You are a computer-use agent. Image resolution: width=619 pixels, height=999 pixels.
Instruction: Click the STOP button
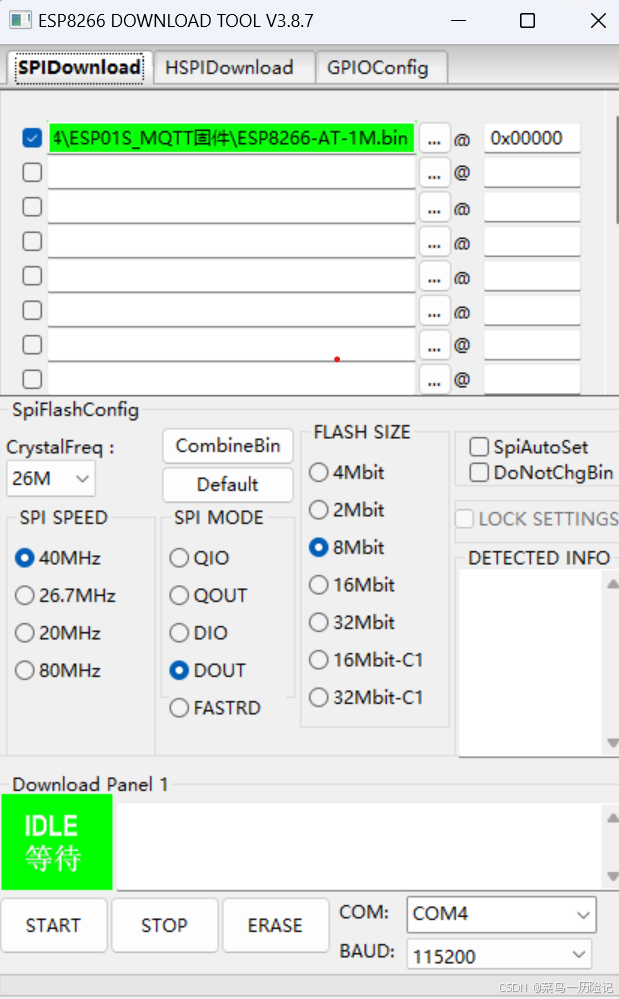pos(164,925)
